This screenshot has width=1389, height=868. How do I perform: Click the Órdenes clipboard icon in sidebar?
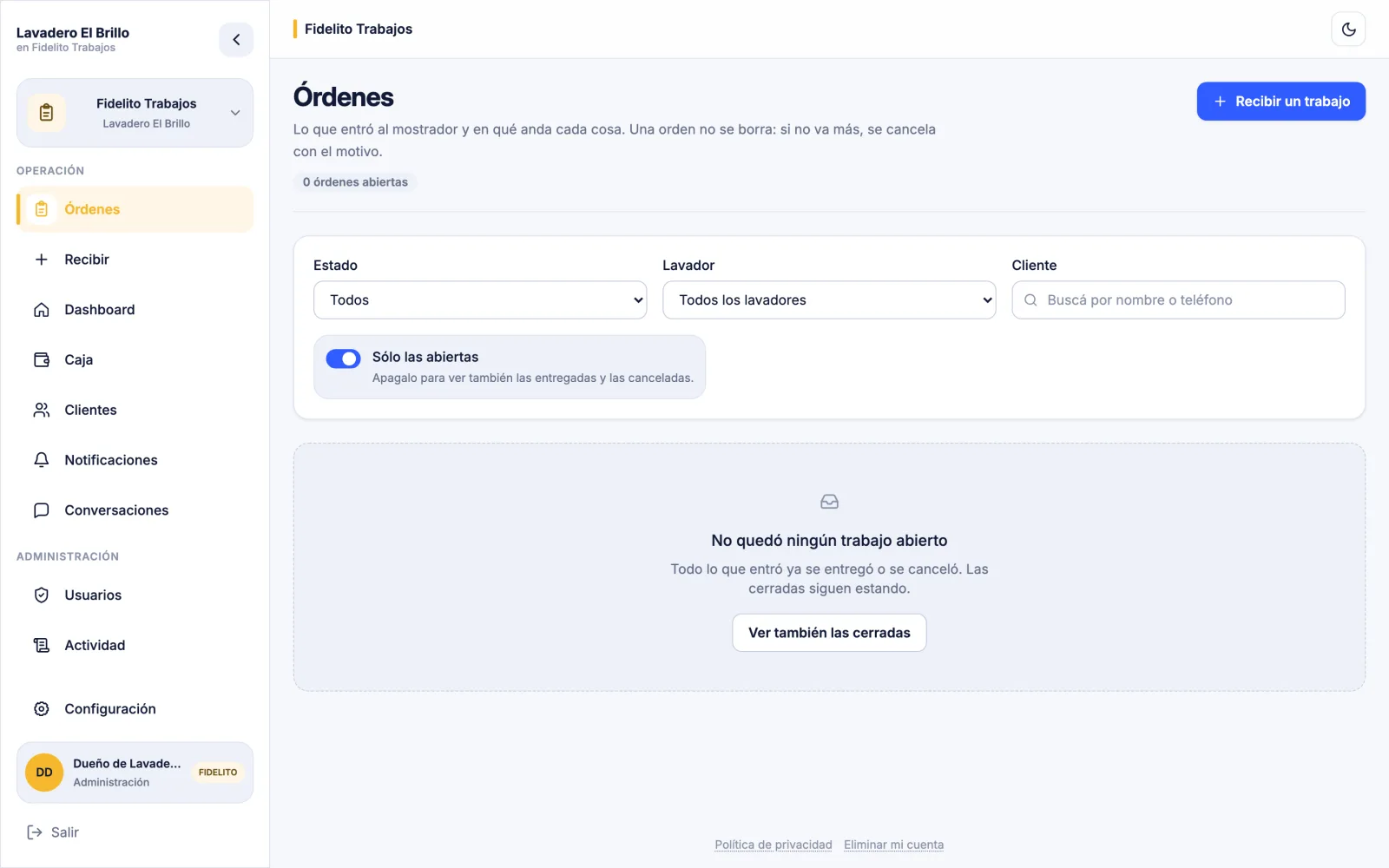tap(42, 209)
